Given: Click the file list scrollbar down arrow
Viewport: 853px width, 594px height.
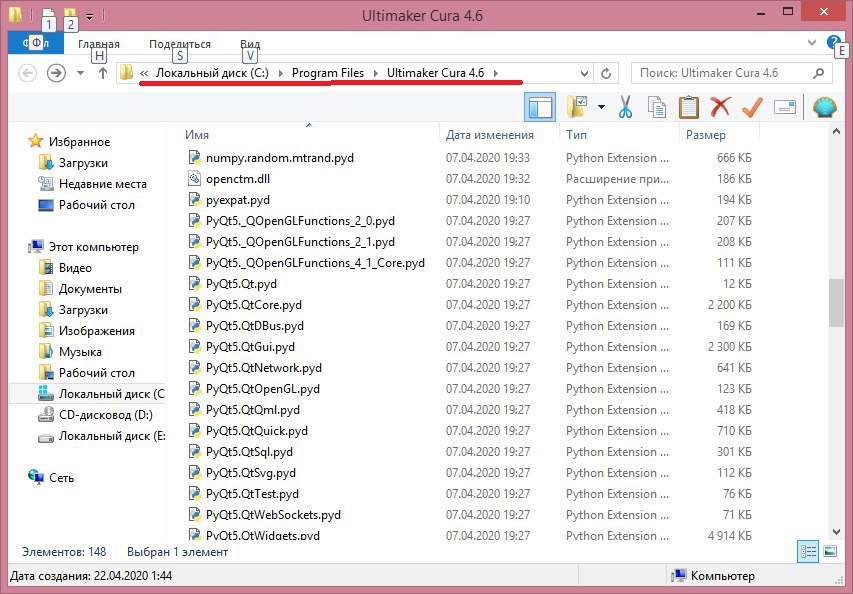Looking at the screenshot, I should [x=836, y=532].
